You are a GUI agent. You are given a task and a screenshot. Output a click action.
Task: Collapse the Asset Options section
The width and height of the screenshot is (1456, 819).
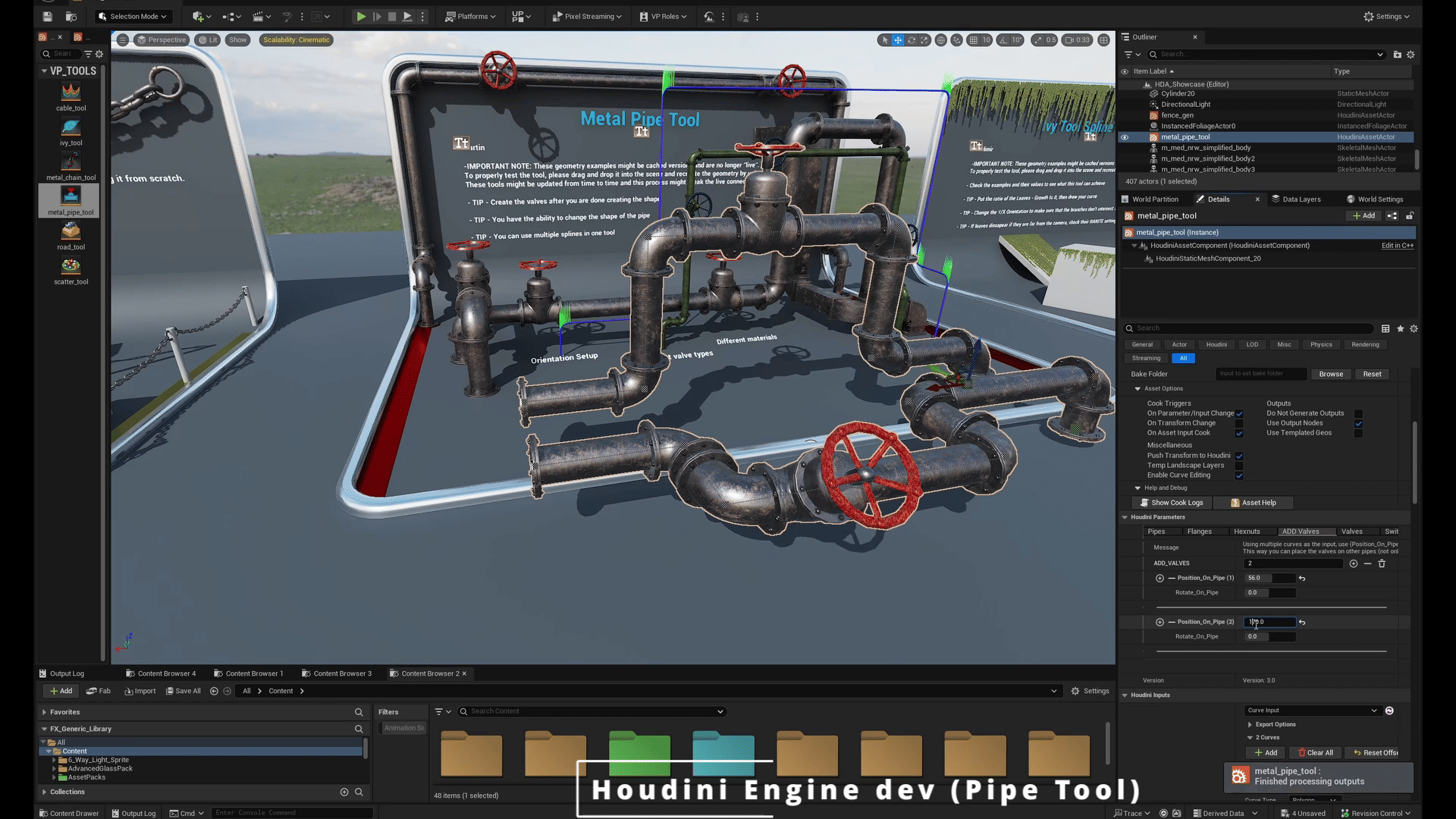coord(1137,388)
